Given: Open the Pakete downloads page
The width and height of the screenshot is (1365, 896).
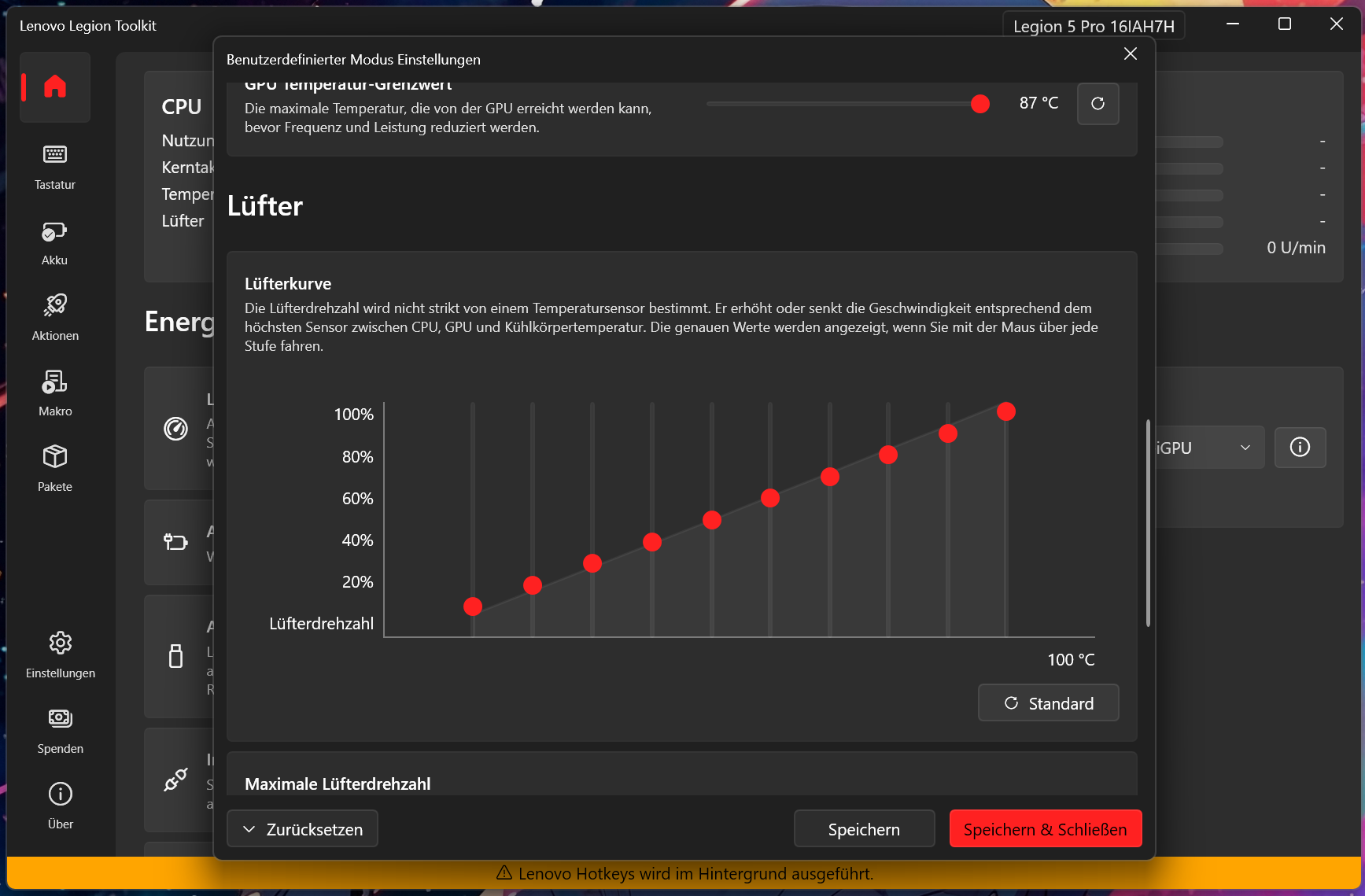Looking at the screenshot, I should tap(55, 468).
